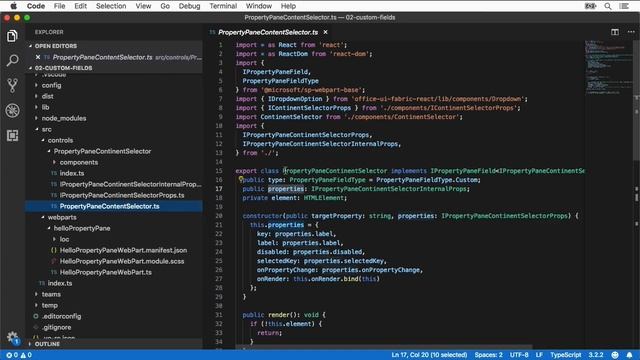Viewport: 640px width, 360px height.
Task: Change indentation via Spaces: 2
Action: [x=488, y=355]
